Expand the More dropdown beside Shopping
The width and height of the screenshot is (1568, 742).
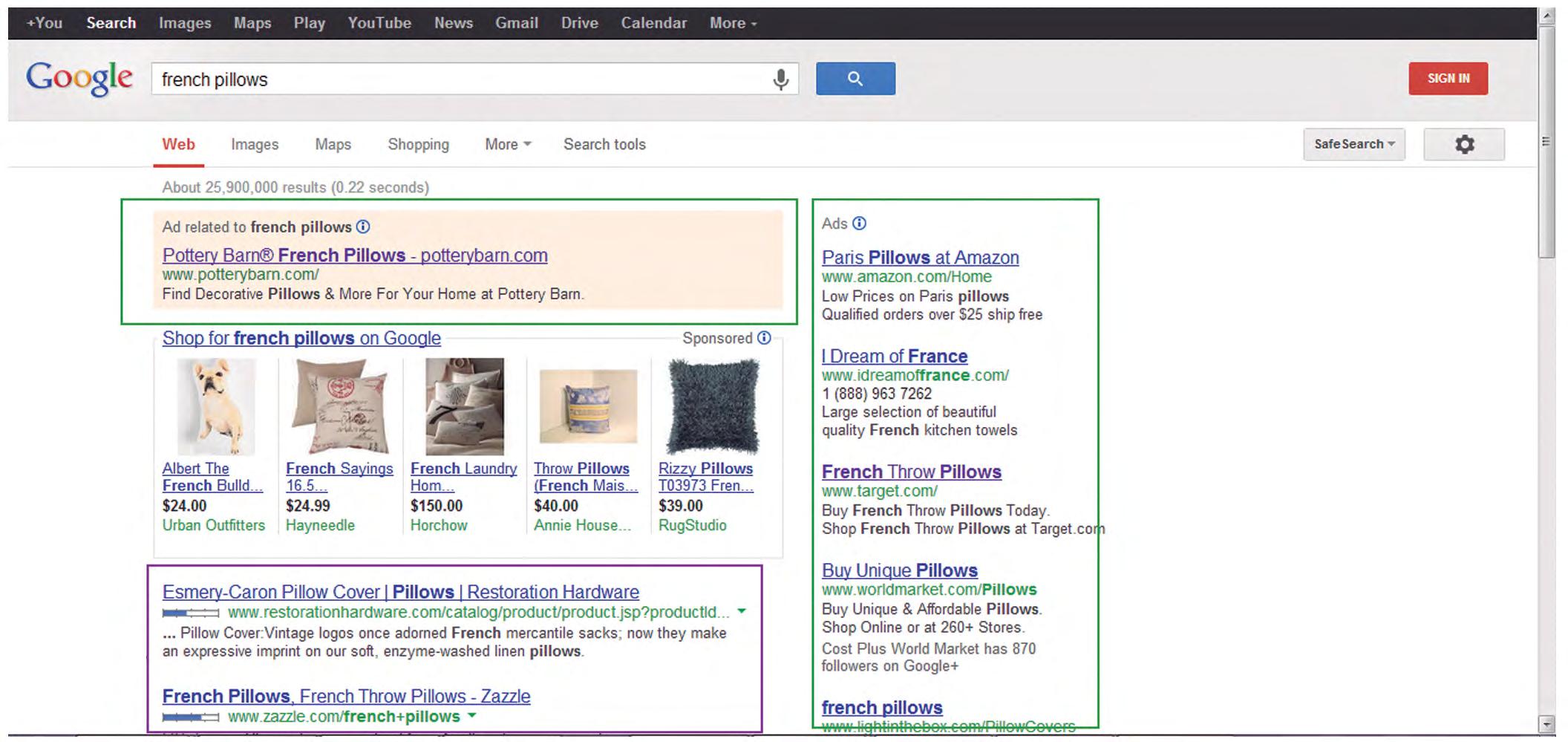[508, 144]
